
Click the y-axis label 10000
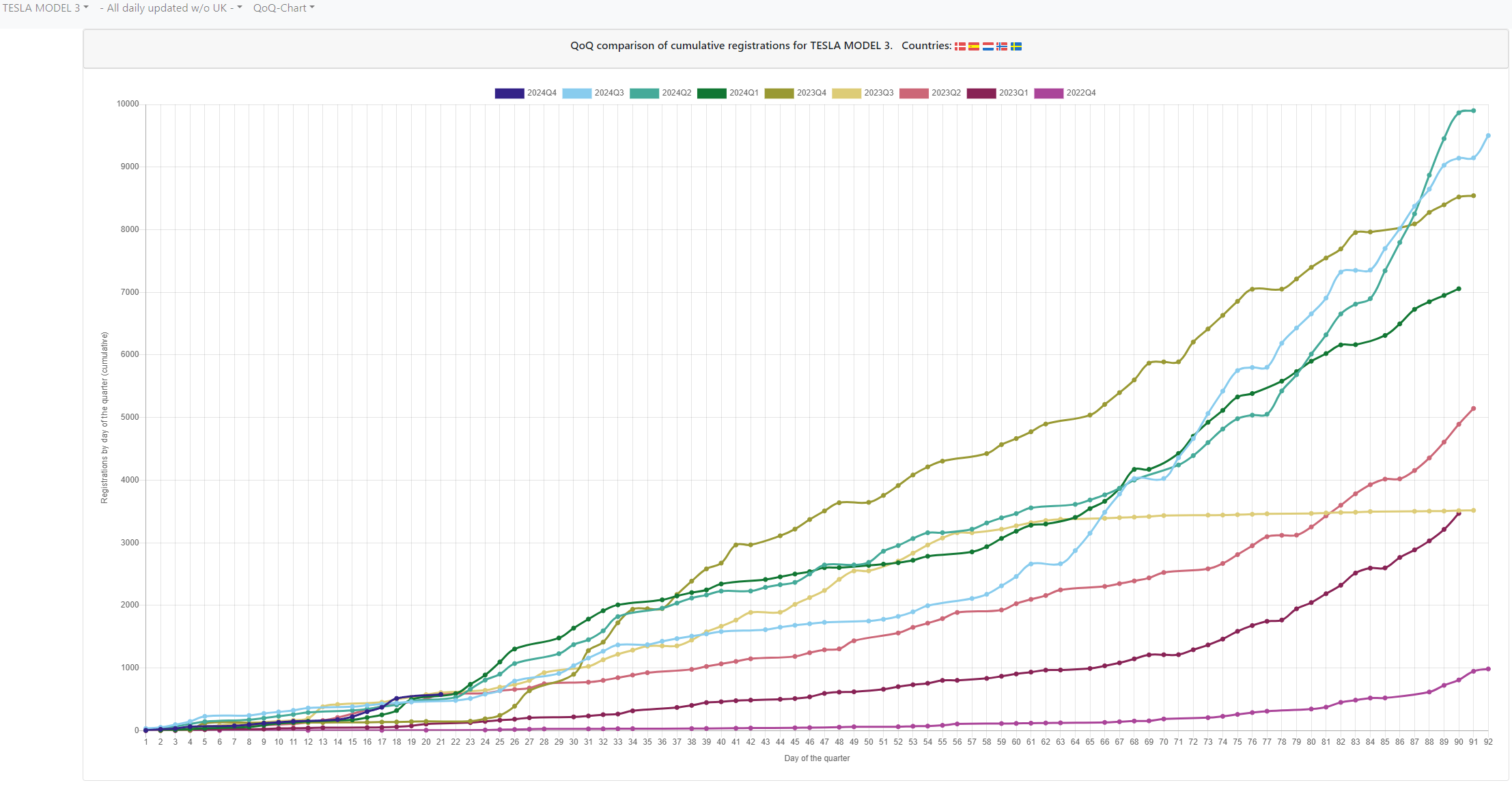pyautogui.click(x=128, y=104)
